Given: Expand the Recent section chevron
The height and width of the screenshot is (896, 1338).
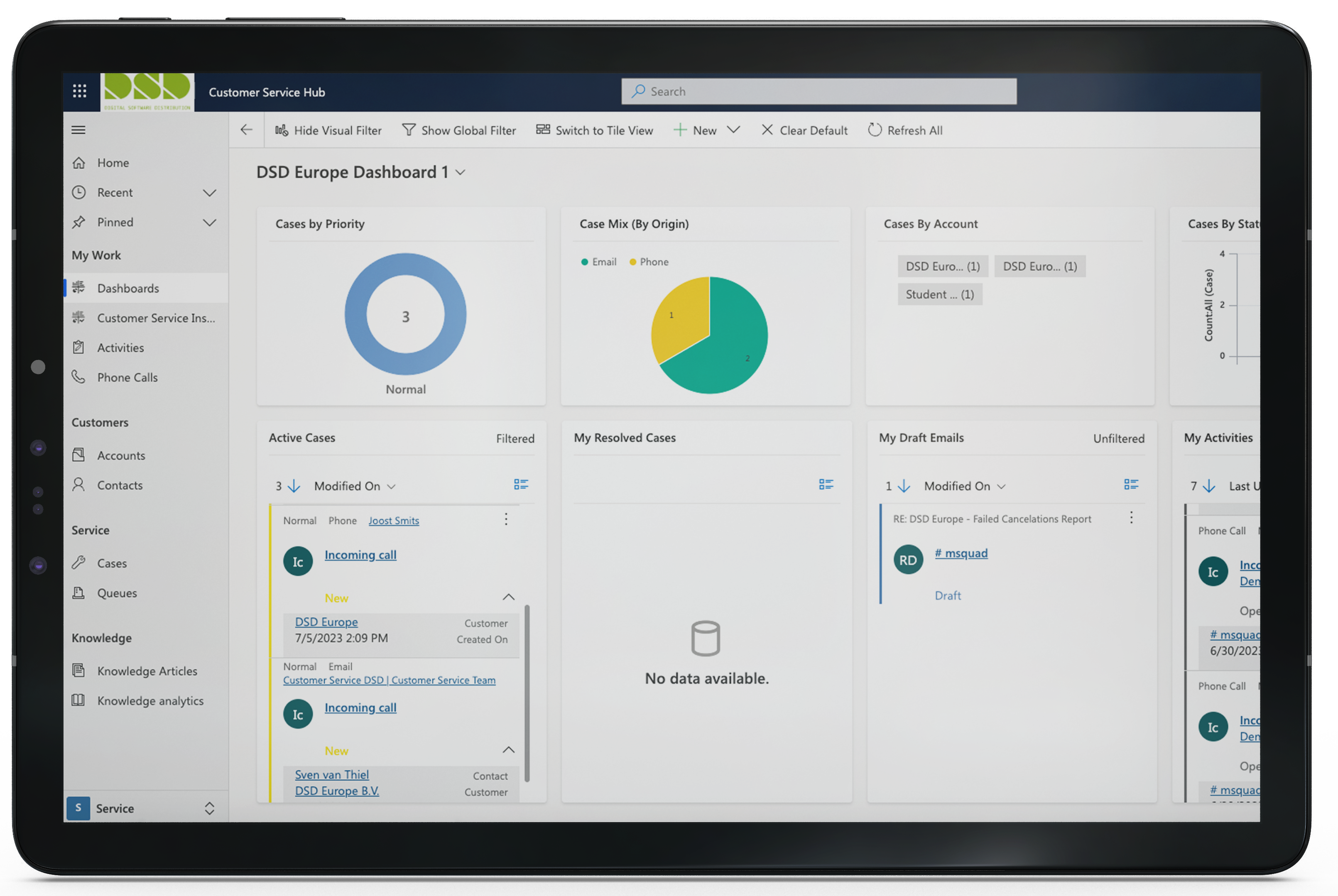Looking at the screenshot, I should coord(210,193).
